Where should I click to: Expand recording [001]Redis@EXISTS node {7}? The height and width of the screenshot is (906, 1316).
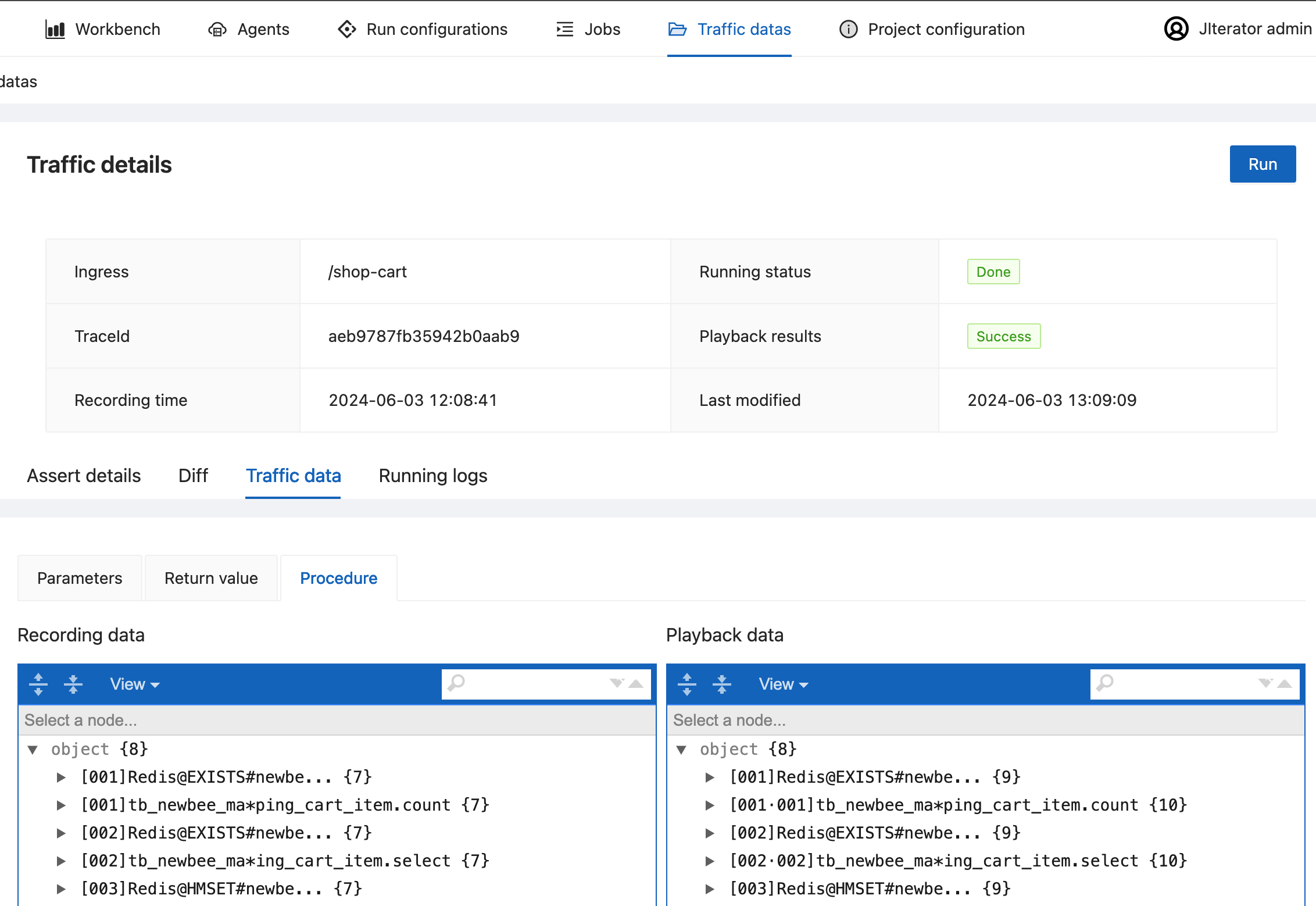[x=61, y=777]
